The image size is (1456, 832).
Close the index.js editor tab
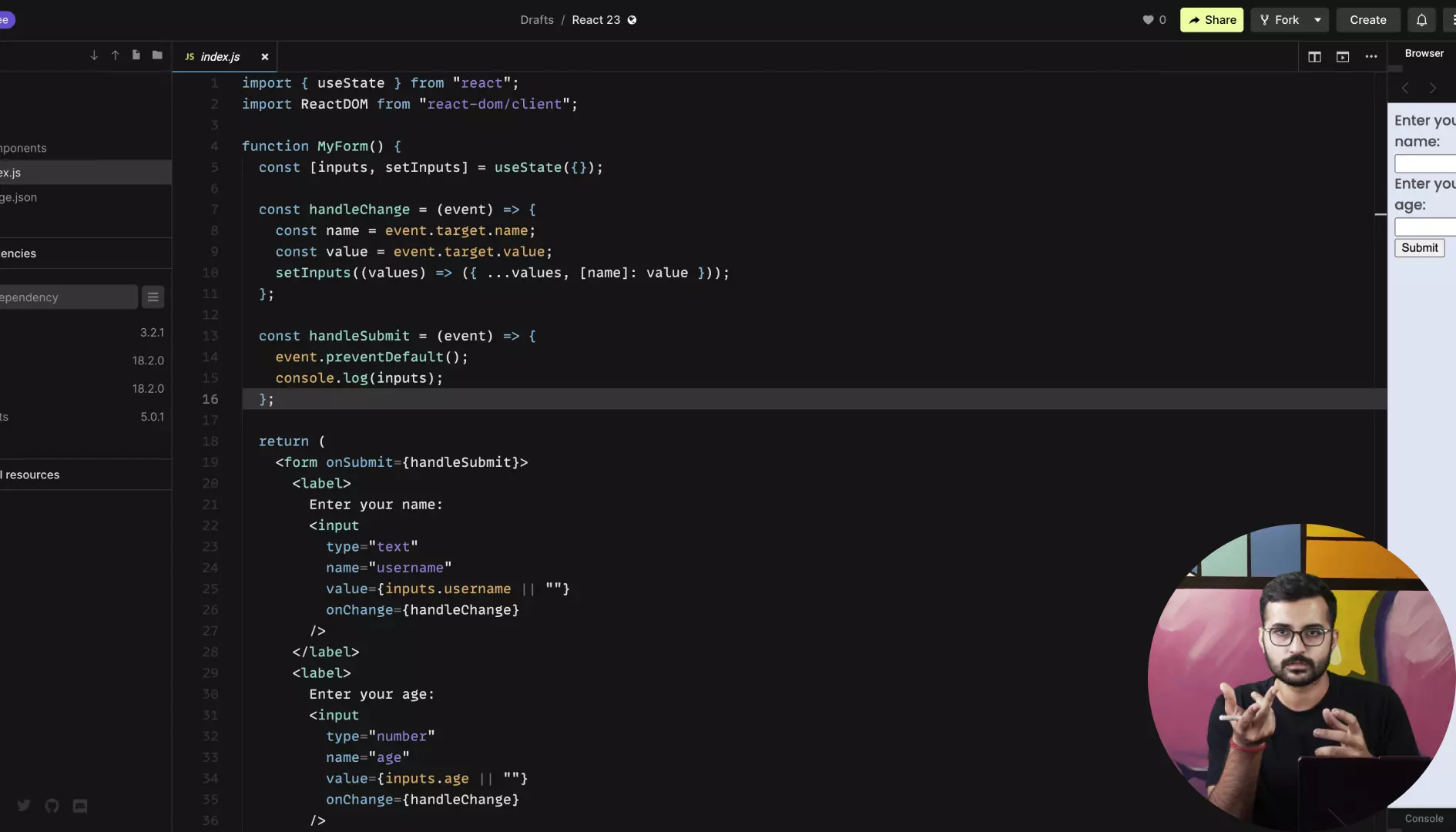point(264,57)
